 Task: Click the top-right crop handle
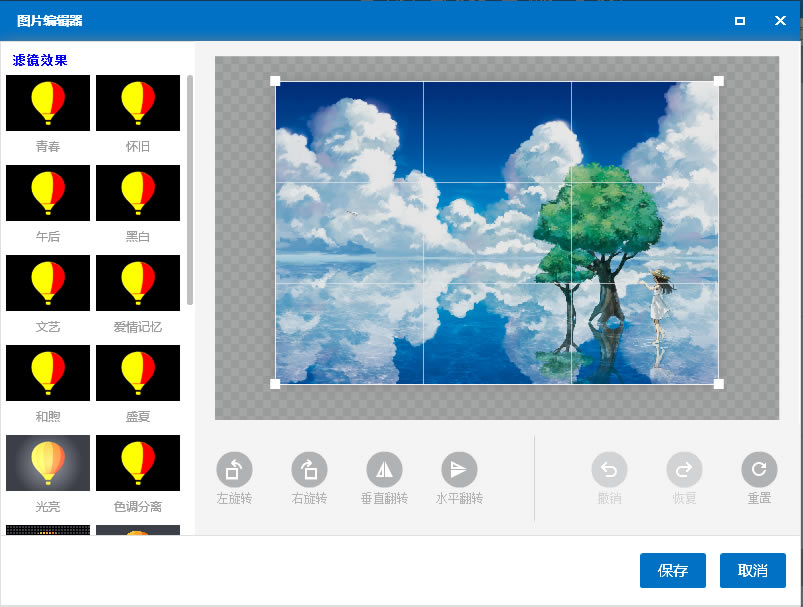719,81
